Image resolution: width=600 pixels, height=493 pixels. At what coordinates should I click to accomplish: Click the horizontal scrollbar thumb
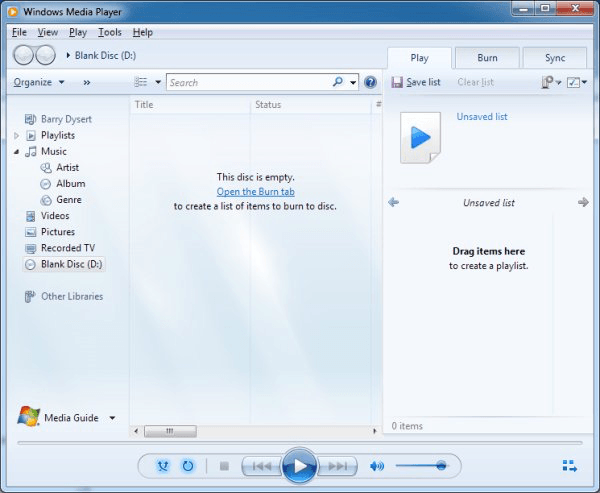(x=170, y=431)
